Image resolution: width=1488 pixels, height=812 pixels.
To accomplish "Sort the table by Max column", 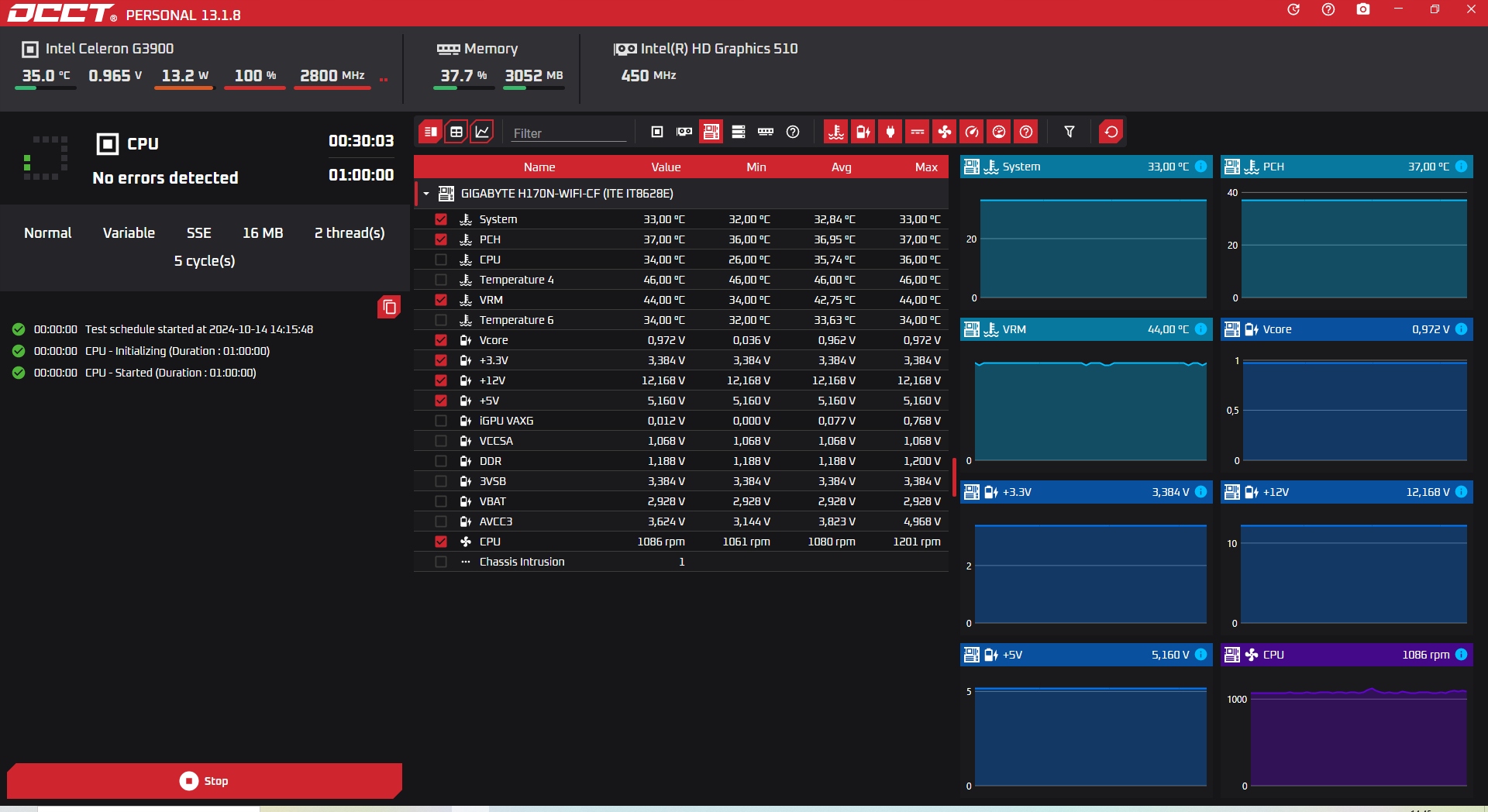I will point(927,167).
